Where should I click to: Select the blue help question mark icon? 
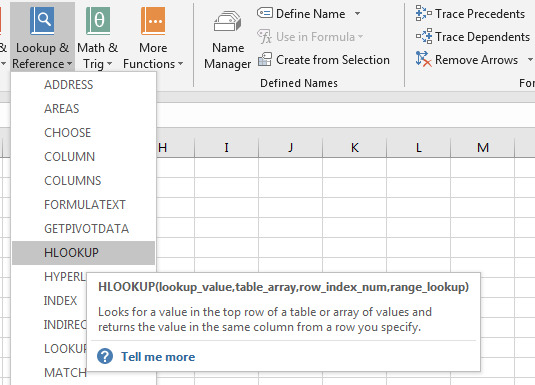tap(105, 357)
